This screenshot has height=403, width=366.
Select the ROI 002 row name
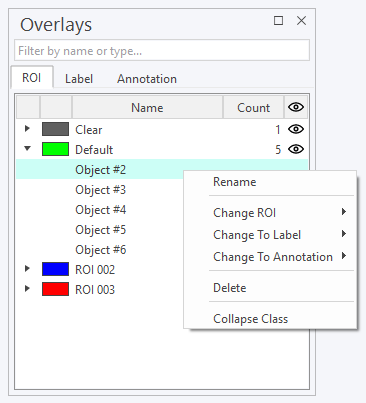coord(95,269)
